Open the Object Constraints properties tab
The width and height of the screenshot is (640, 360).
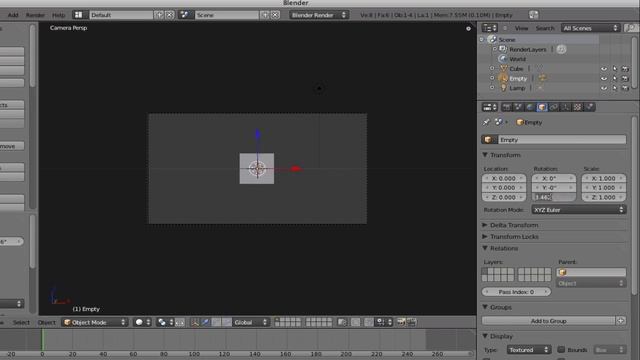pyautogui.click(x=553, y=107)
